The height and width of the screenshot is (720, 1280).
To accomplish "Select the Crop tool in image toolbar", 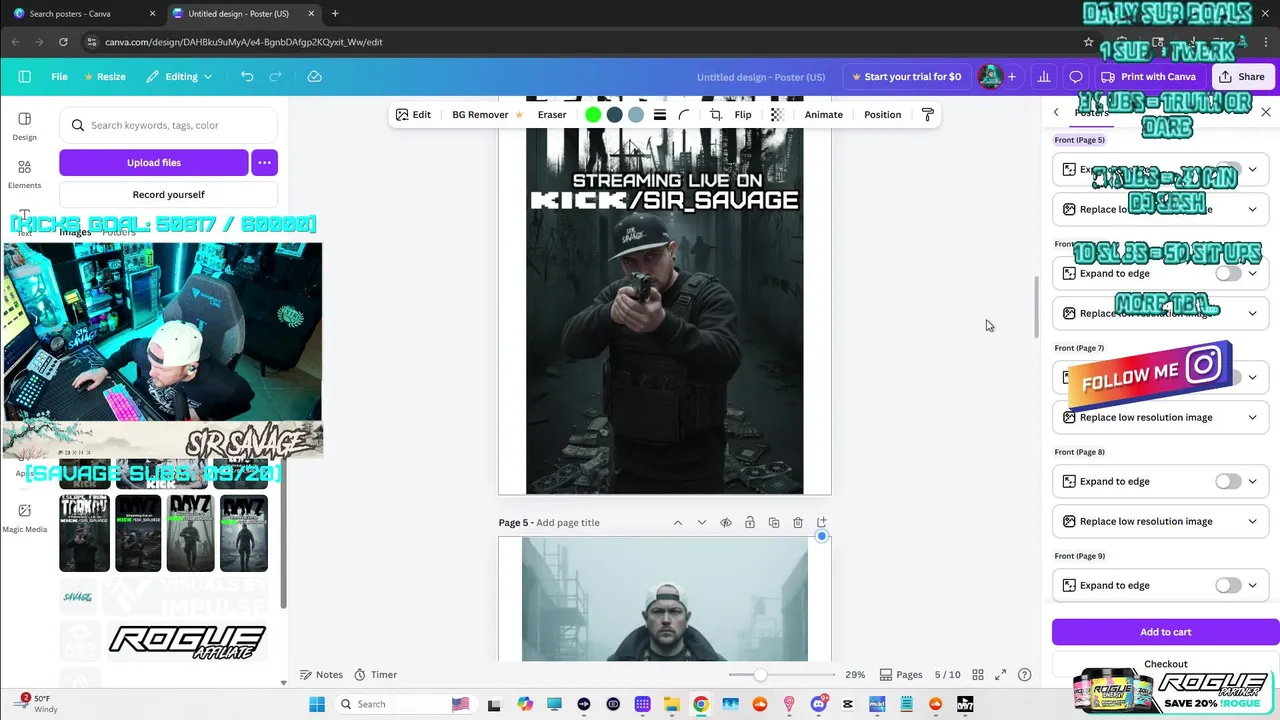I will [716, 115].
